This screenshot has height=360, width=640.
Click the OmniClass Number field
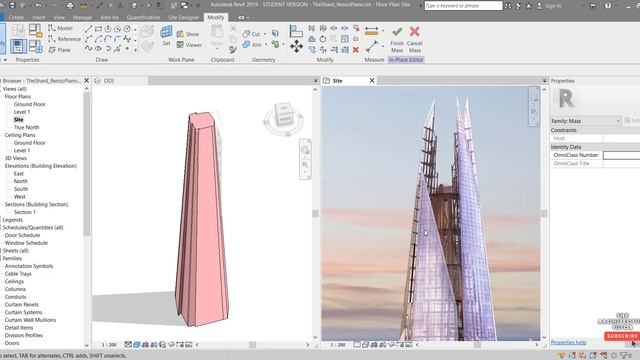point(621,155)
